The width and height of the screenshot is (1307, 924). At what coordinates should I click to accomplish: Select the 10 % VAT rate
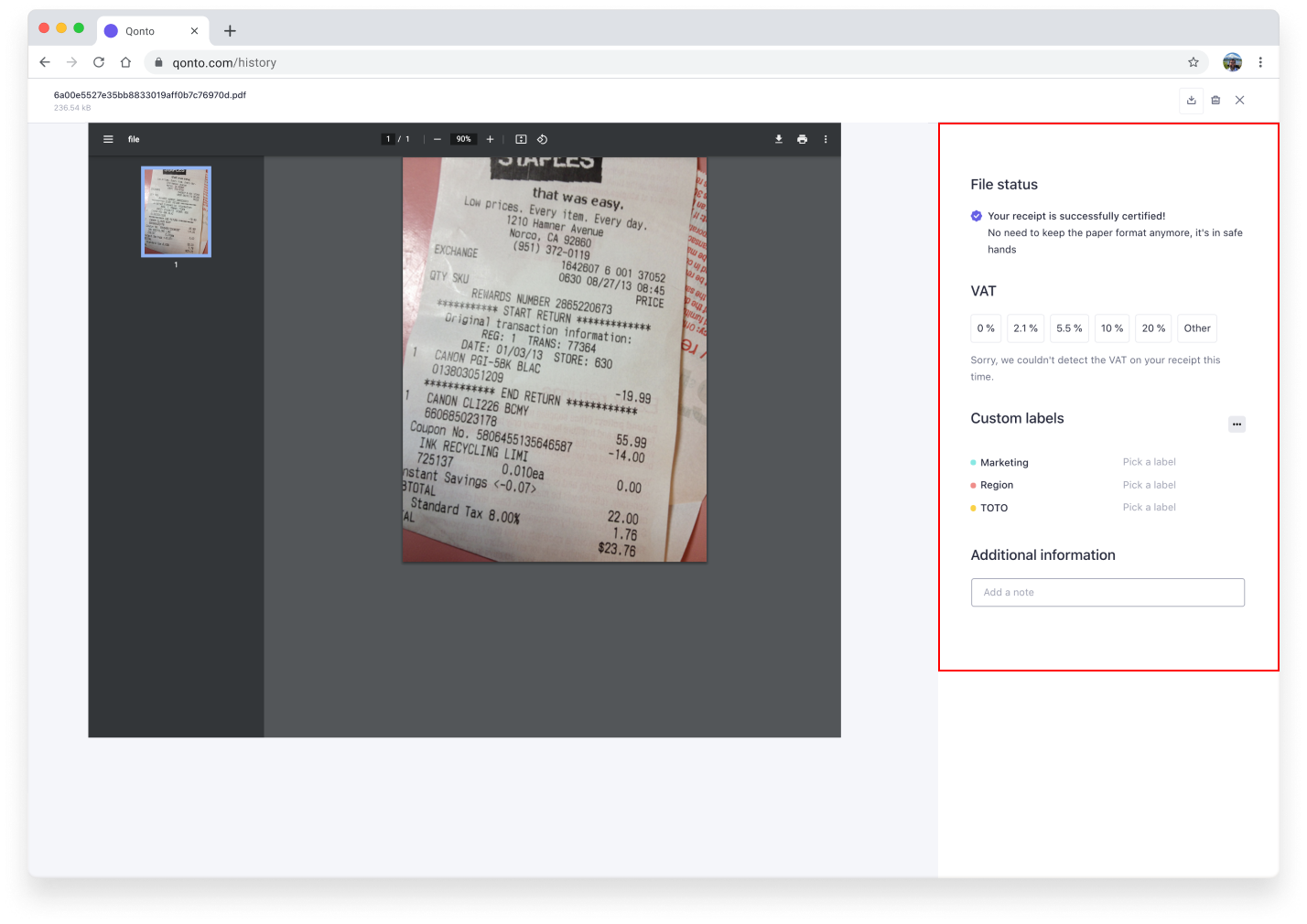tap(1112, 328)
